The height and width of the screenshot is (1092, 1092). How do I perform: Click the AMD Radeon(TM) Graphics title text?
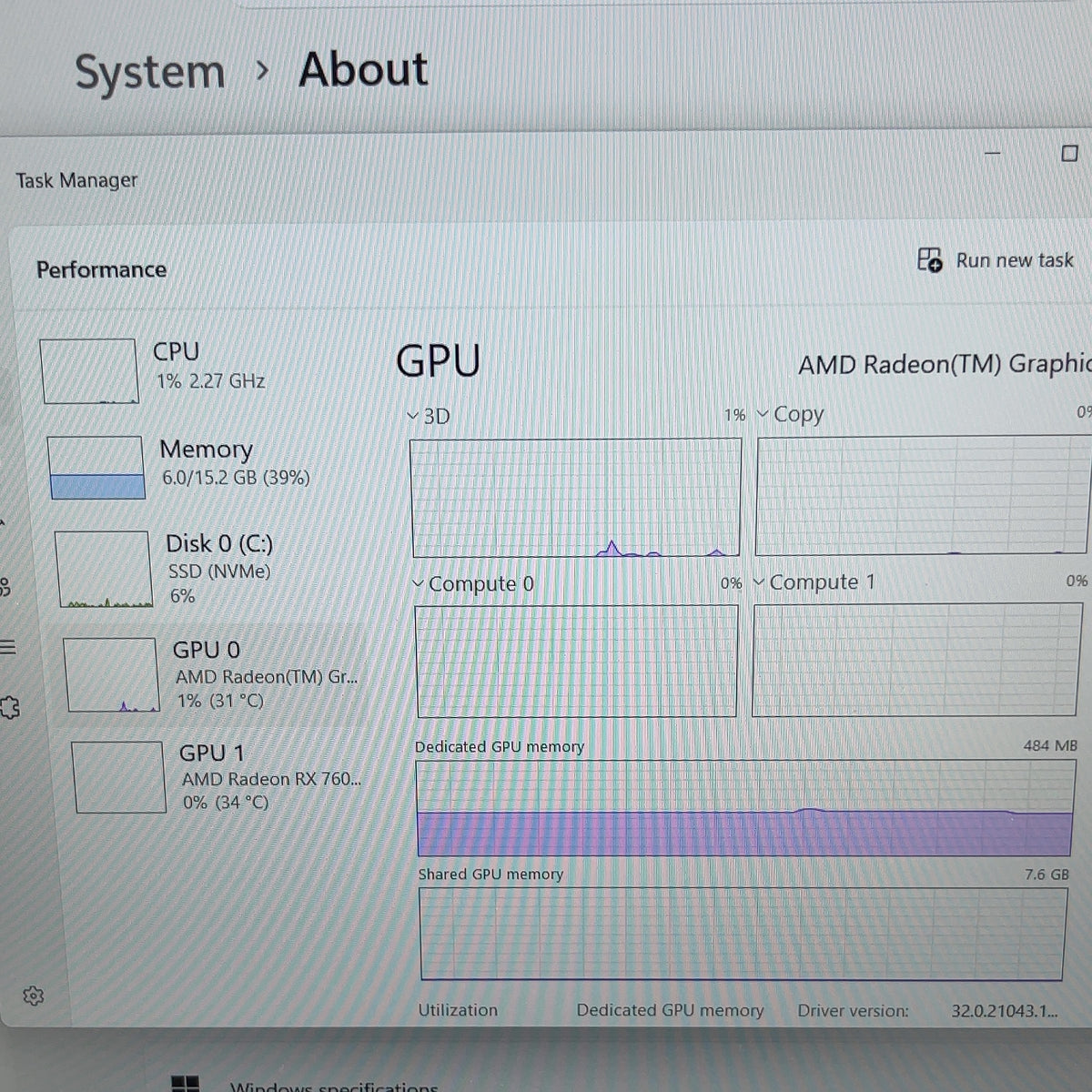point(945,365)
